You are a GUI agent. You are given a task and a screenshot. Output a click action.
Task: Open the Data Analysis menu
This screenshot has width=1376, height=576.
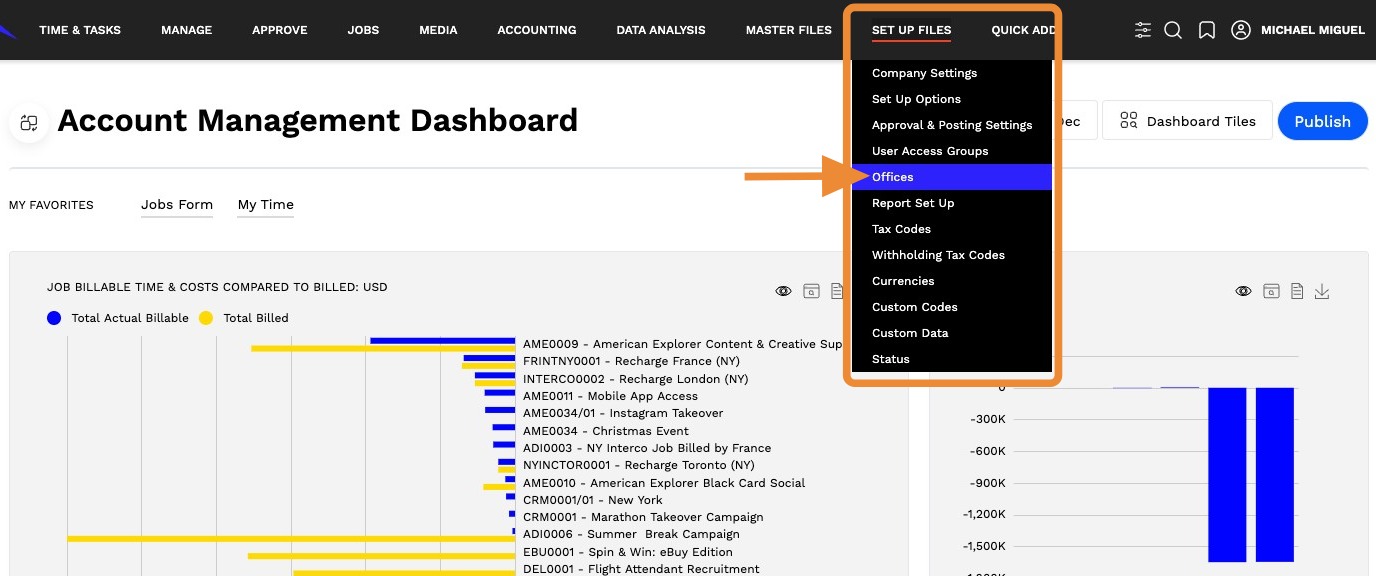[661, 30]
